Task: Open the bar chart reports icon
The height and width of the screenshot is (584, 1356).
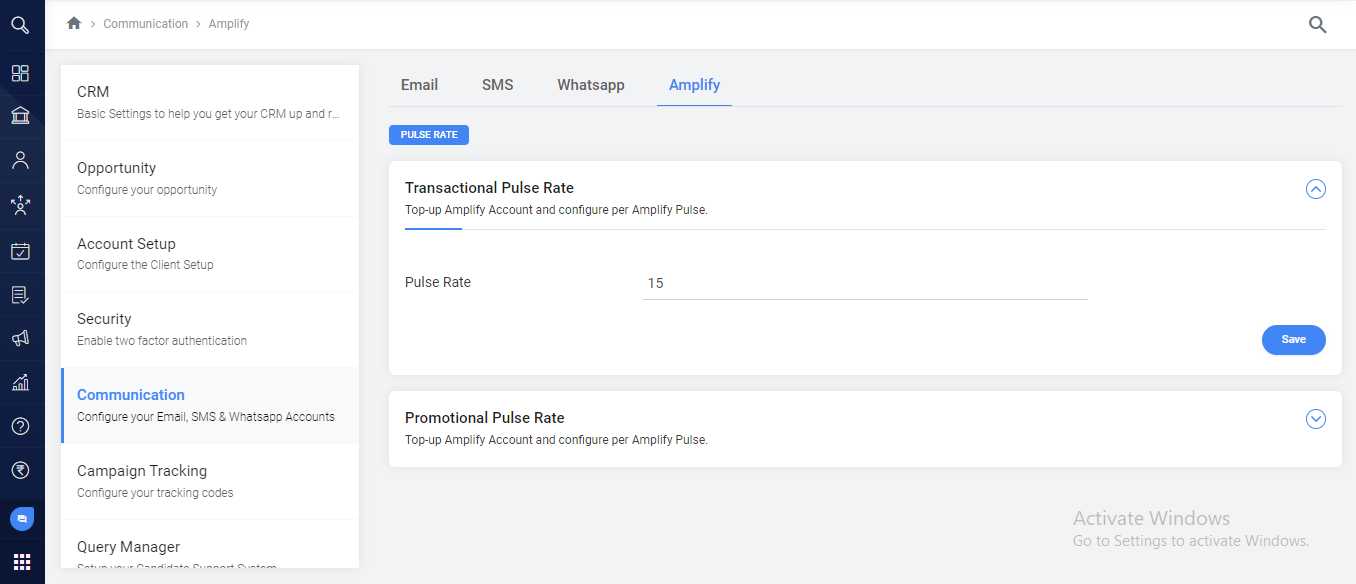Action: click(x=20, y=382)
